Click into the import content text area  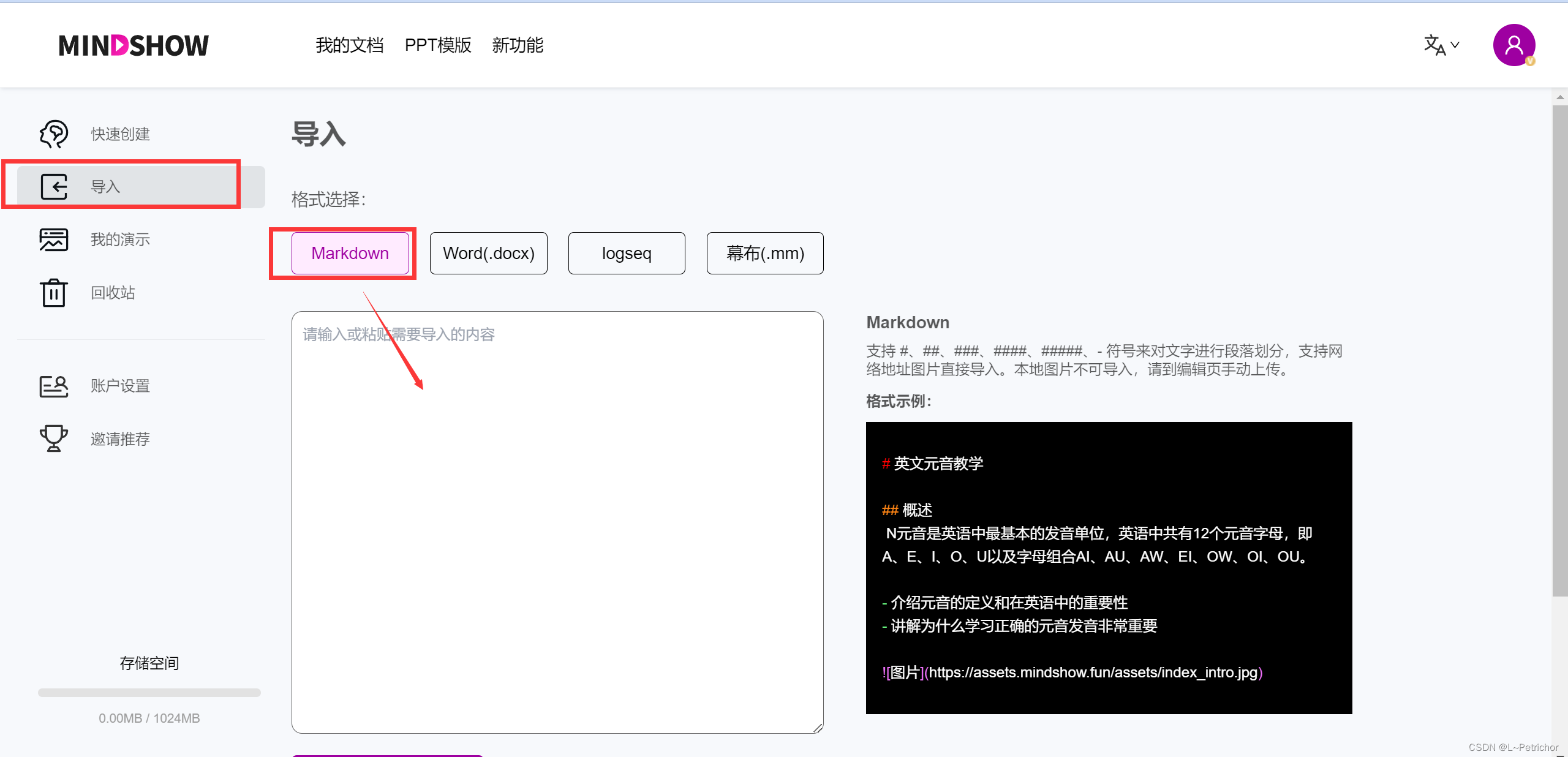557,521
